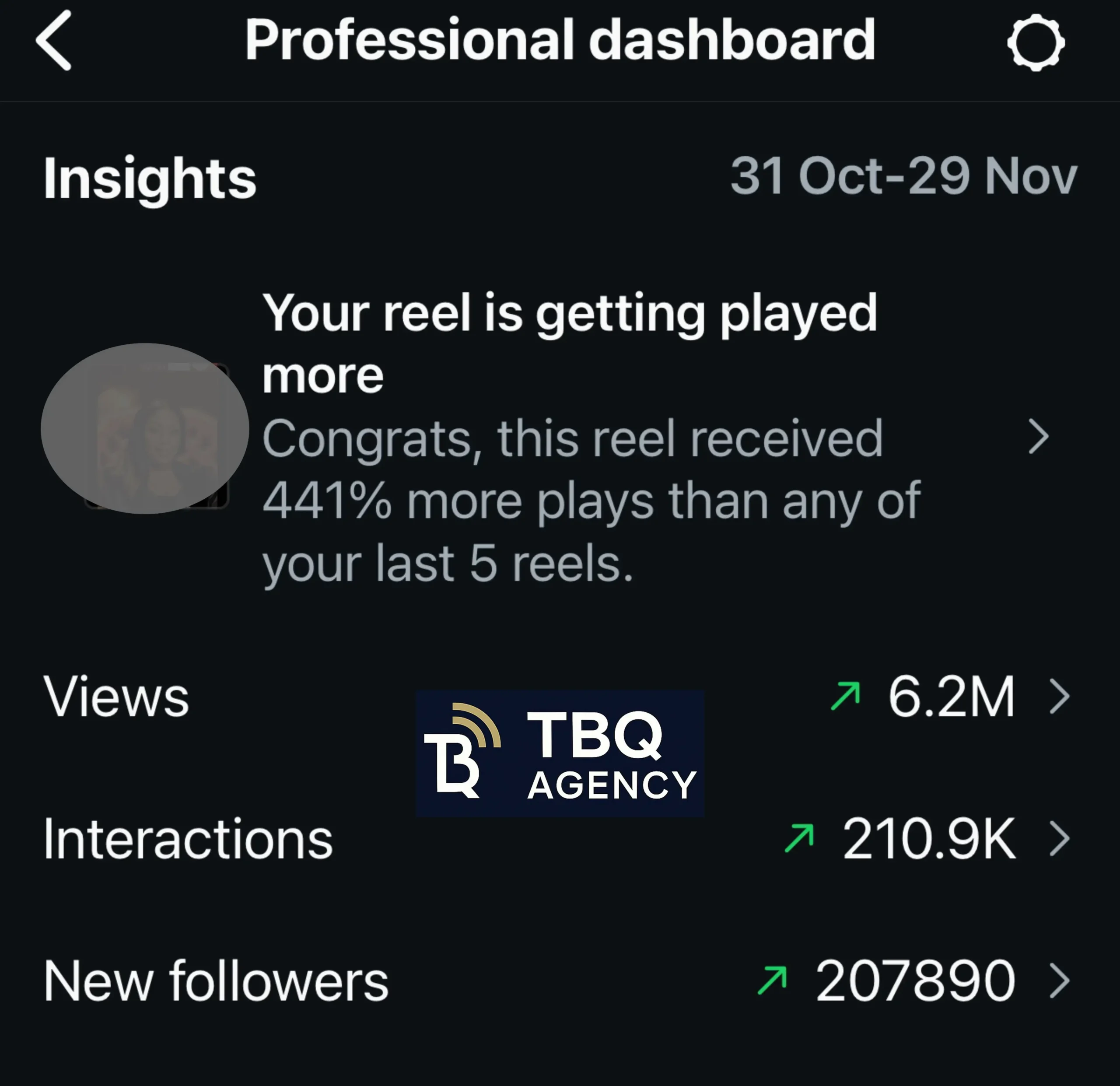
Task: Tap the 207890 new followers count
Action: 915,981
